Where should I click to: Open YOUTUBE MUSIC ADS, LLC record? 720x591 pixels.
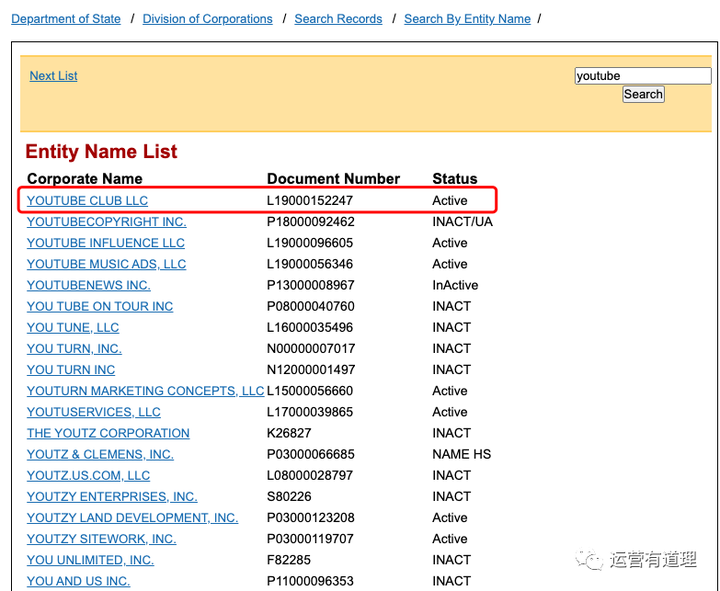pos(107,264)
